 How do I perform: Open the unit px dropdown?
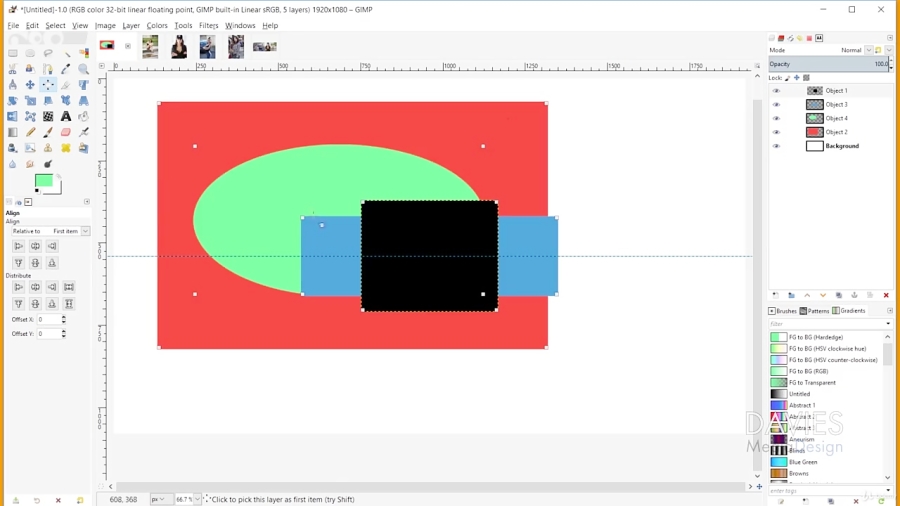158,499
